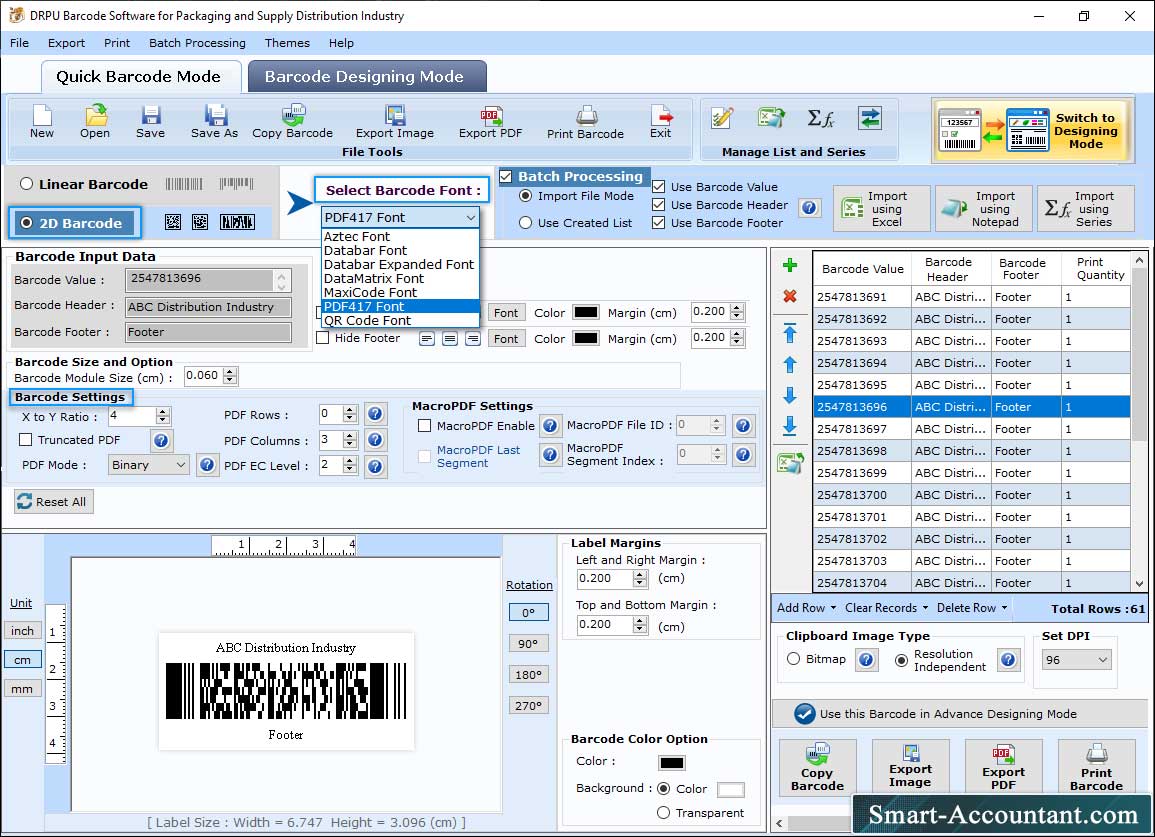Select the Use Created List option
Screen dimensions: 1155x837
coord(525,223)
